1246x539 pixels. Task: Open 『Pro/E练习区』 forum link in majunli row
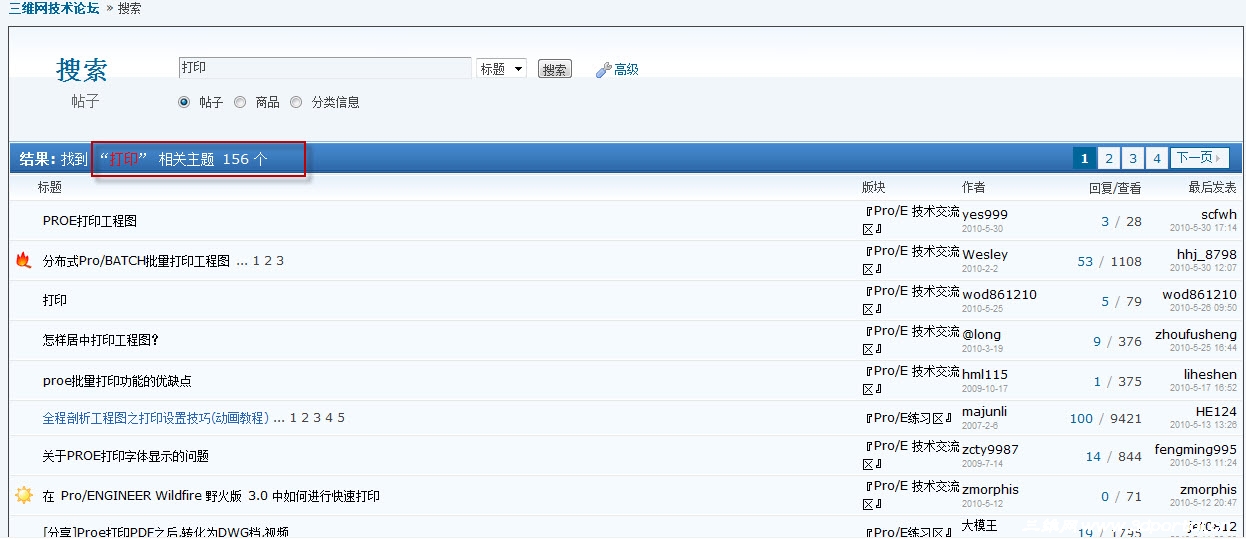pos(907,418)
